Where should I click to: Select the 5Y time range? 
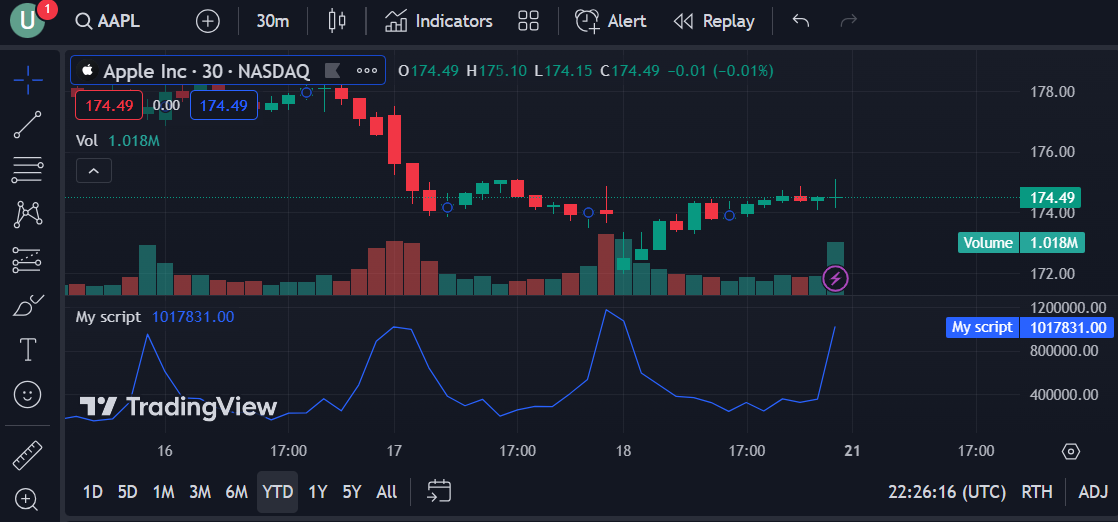click(x=352, y=491)
